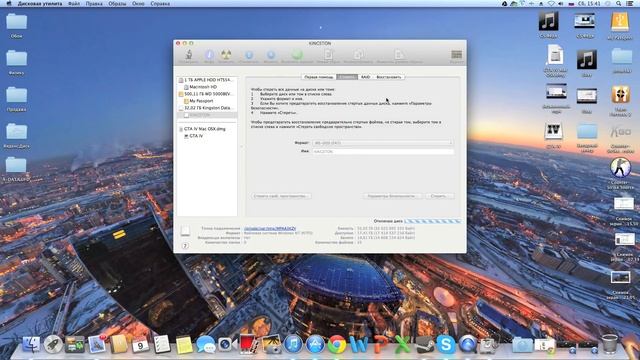640x360 pixels.
Task: Open the Восстановить tab
Action: [x=389, y=77]
